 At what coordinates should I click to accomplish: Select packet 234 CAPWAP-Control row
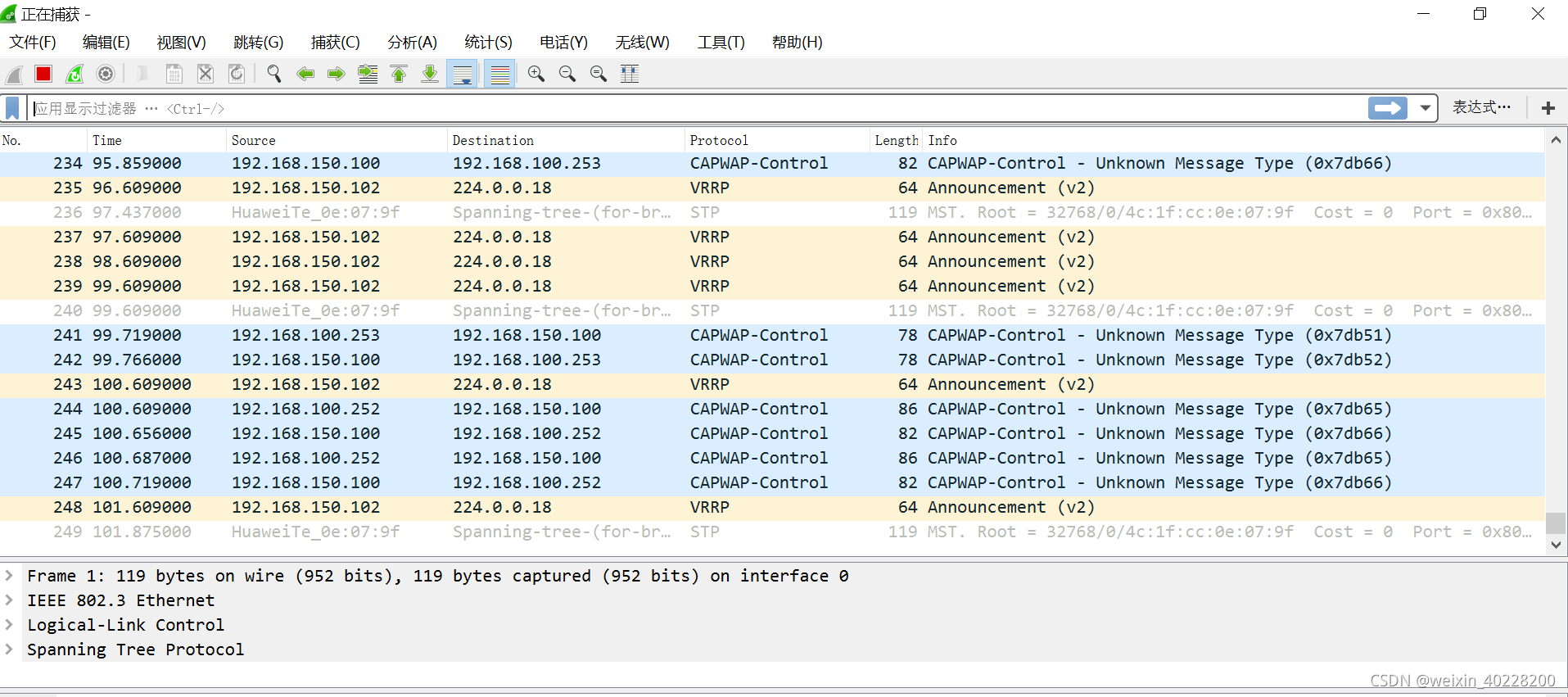point(772,164)
